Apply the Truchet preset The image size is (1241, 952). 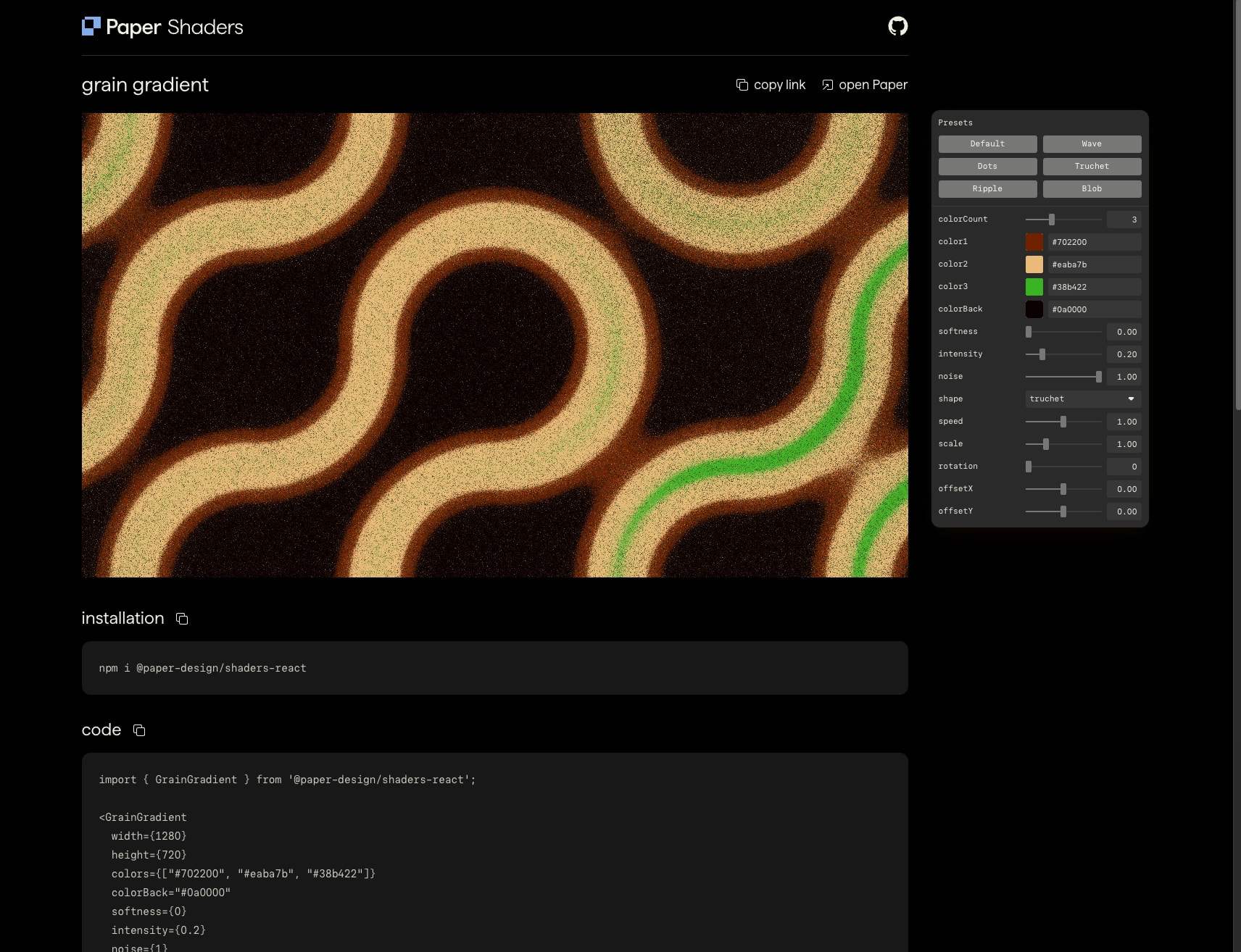(x=1092, y=167)
